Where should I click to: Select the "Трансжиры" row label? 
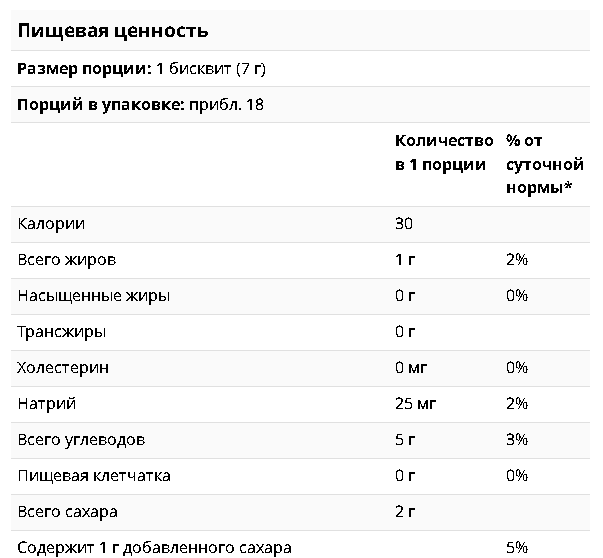(x=62, y=332)
